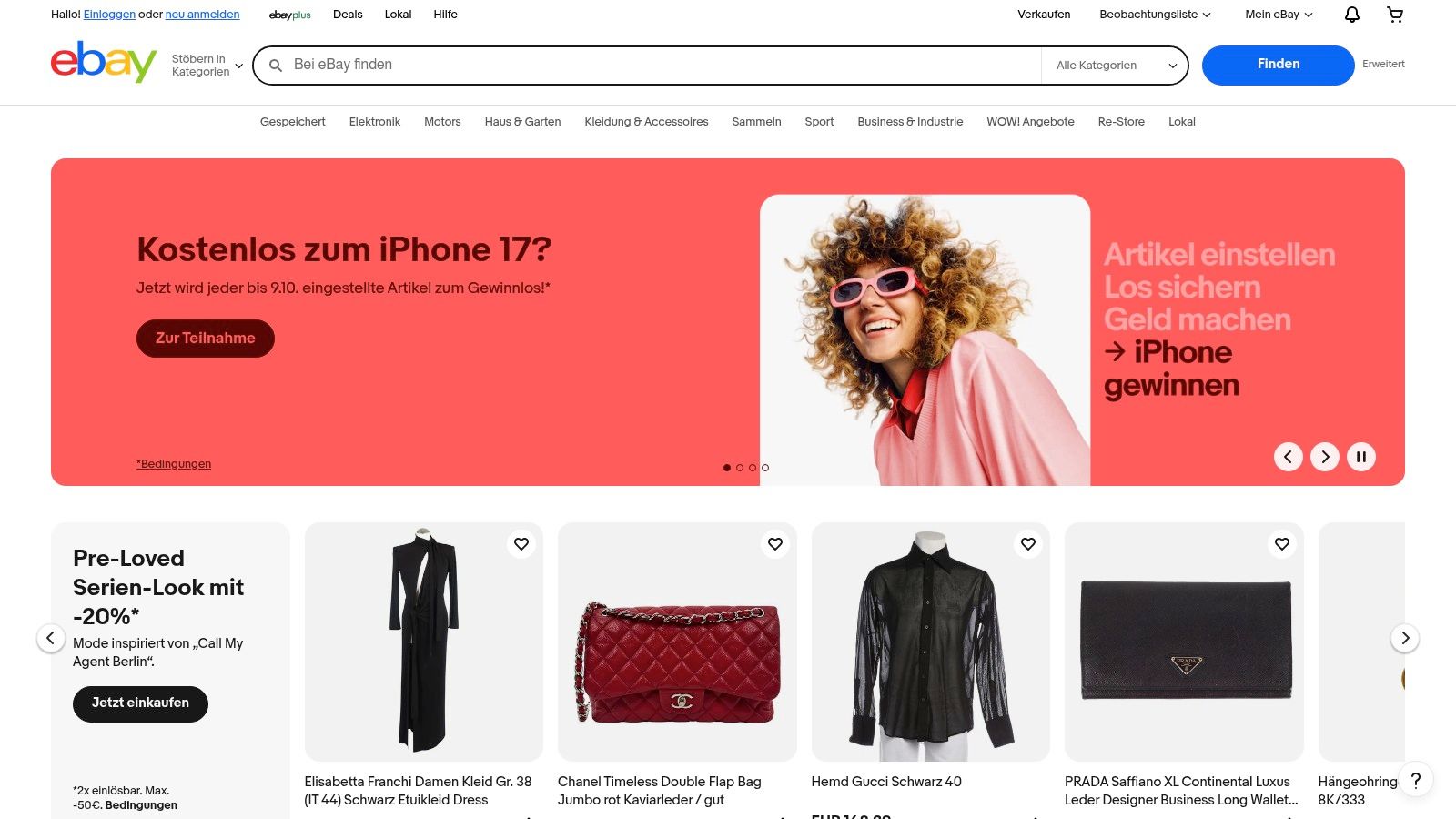
Task: Expand Alle Kategorien dropdown
Action: pos(1115,66)
